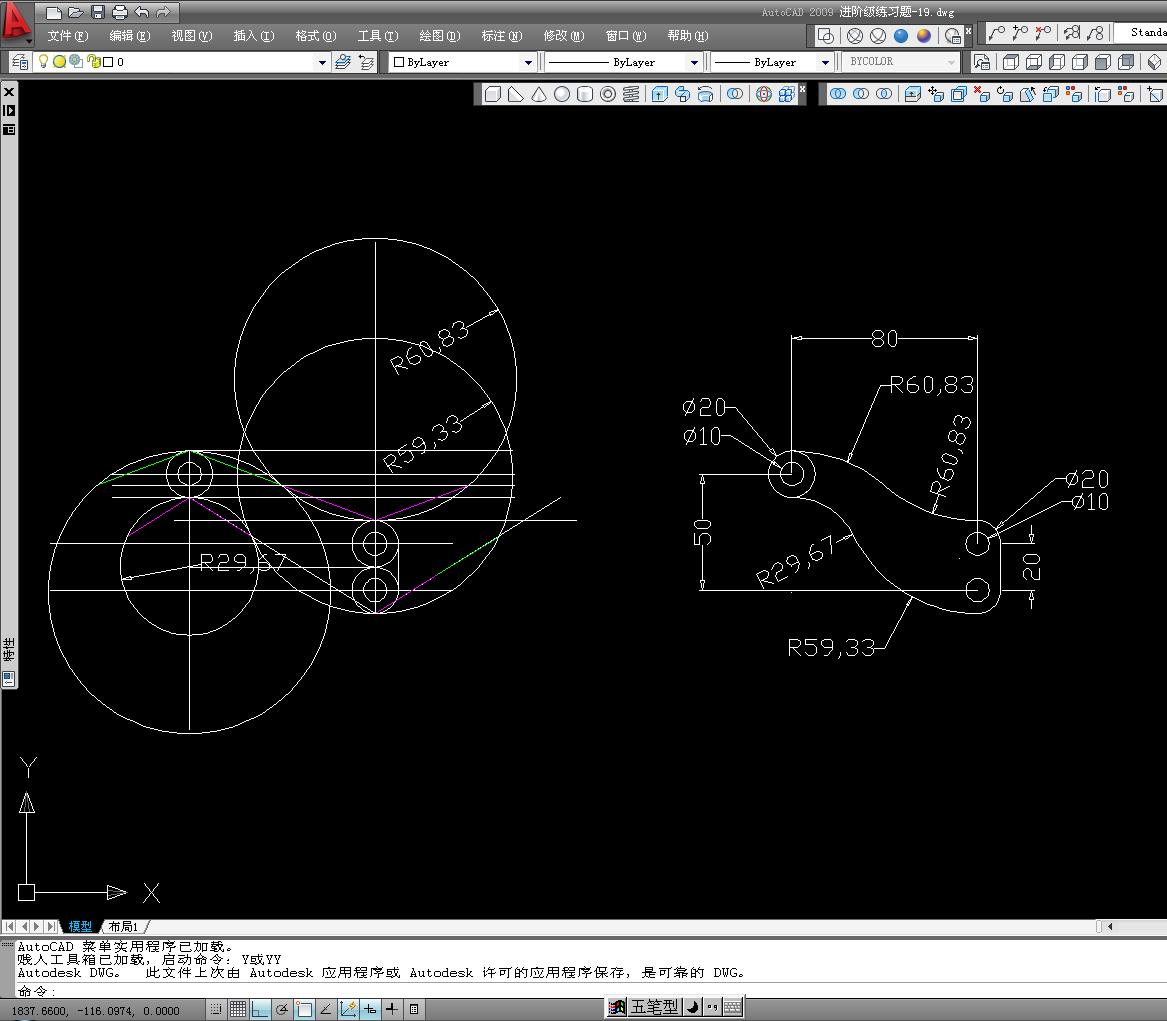Click the Multileader tool icon
Screen dimensions: 1167x1021
997,33
